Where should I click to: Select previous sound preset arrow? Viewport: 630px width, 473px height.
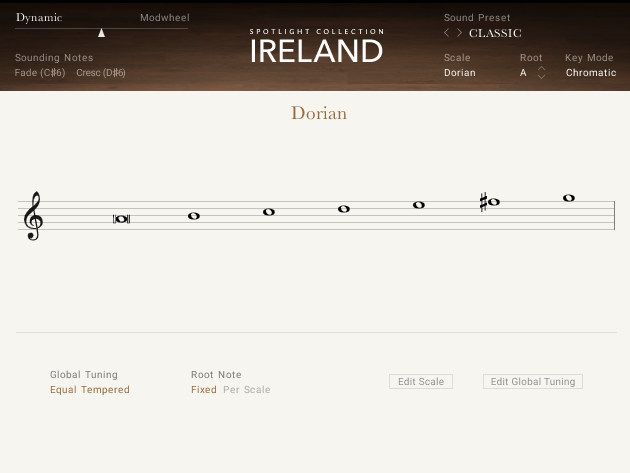[446, 33]
